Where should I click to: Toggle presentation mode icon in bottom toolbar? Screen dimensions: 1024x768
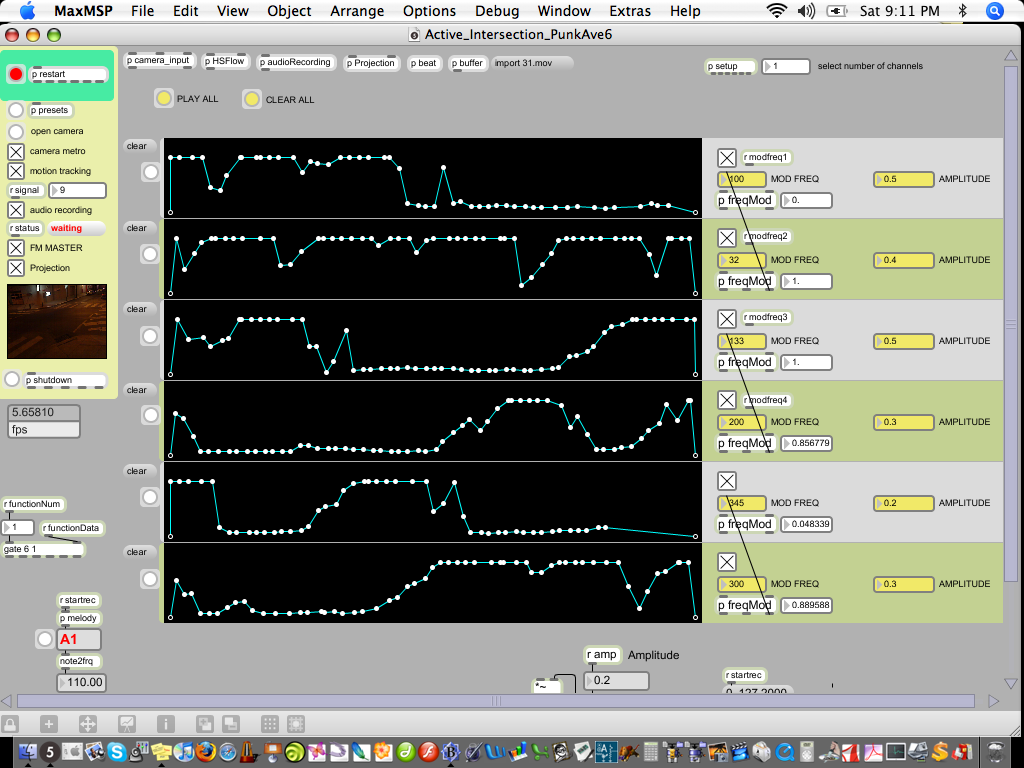(127, 724)
